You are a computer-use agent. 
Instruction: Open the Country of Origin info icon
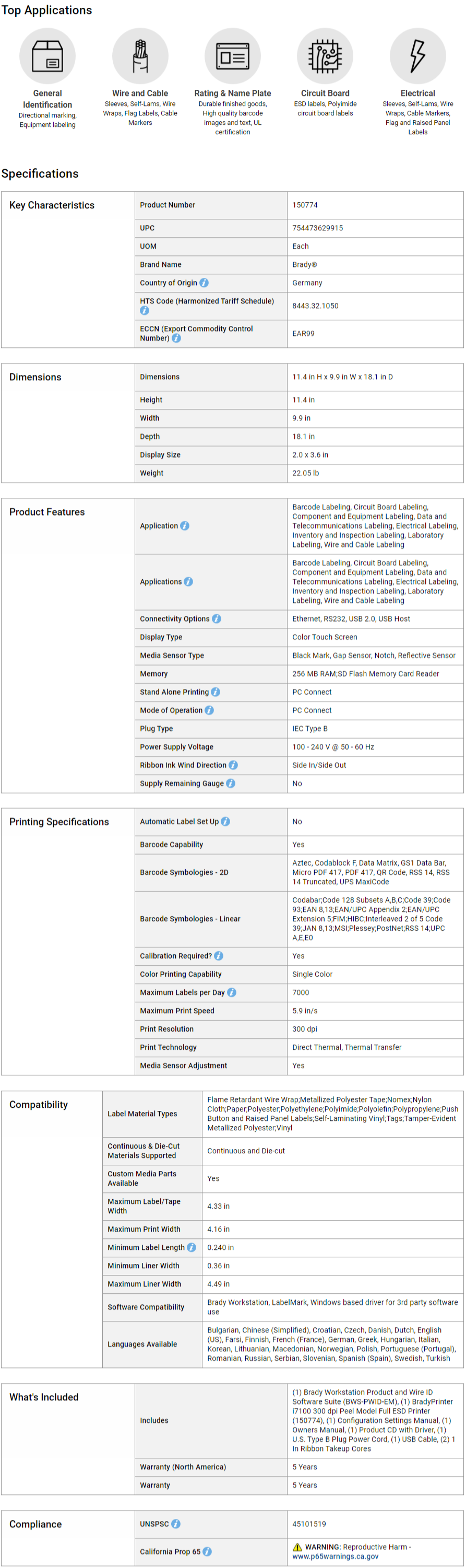click(205, 283)
